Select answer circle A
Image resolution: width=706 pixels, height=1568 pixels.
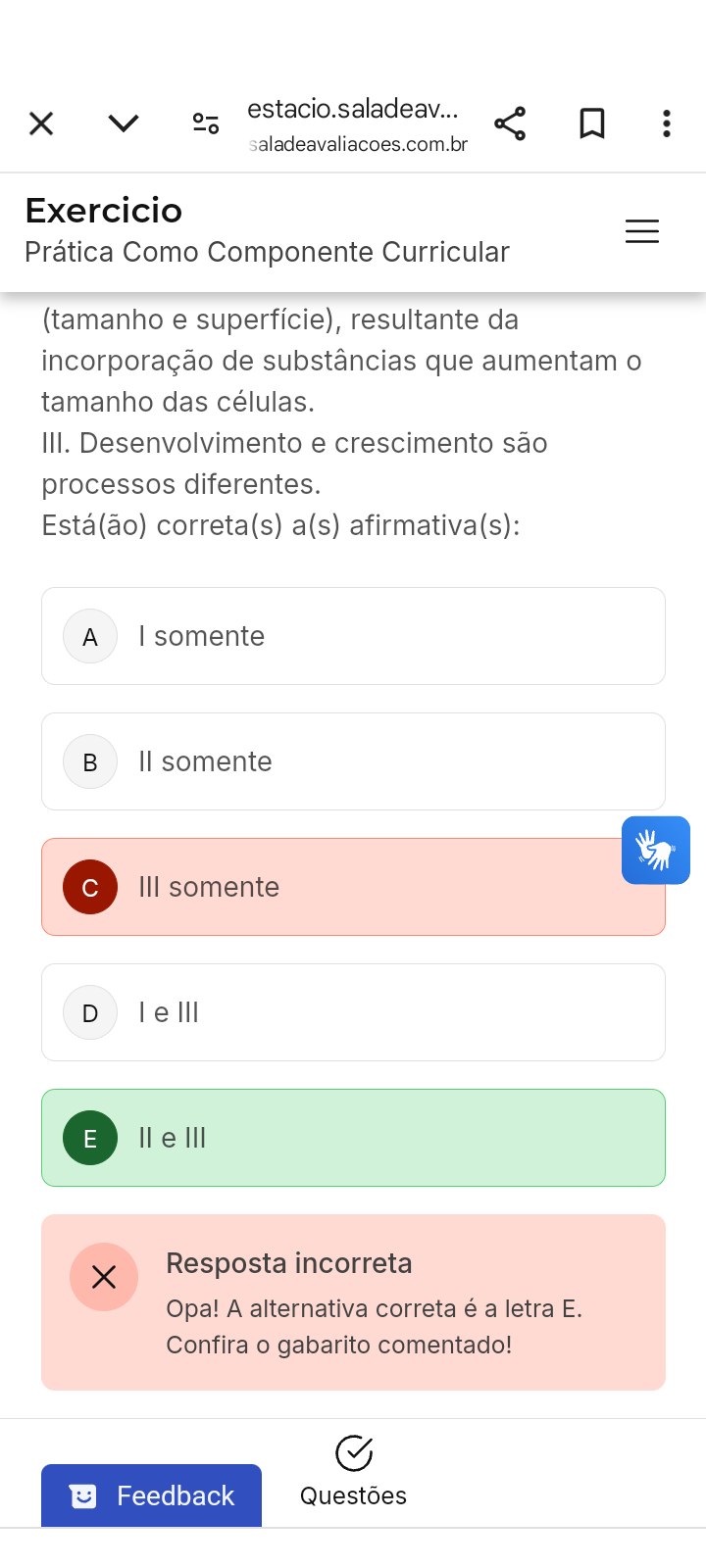tap(90, 636)
